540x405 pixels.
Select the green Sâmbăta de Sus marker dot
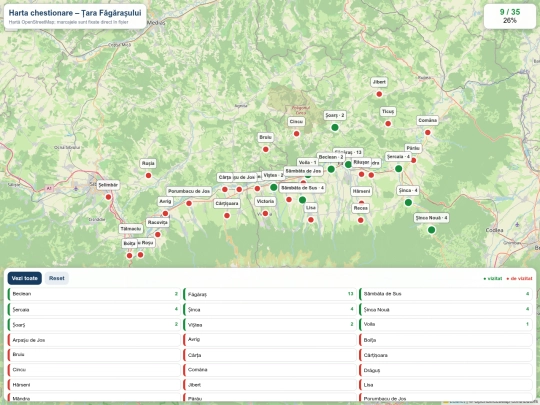302,200
